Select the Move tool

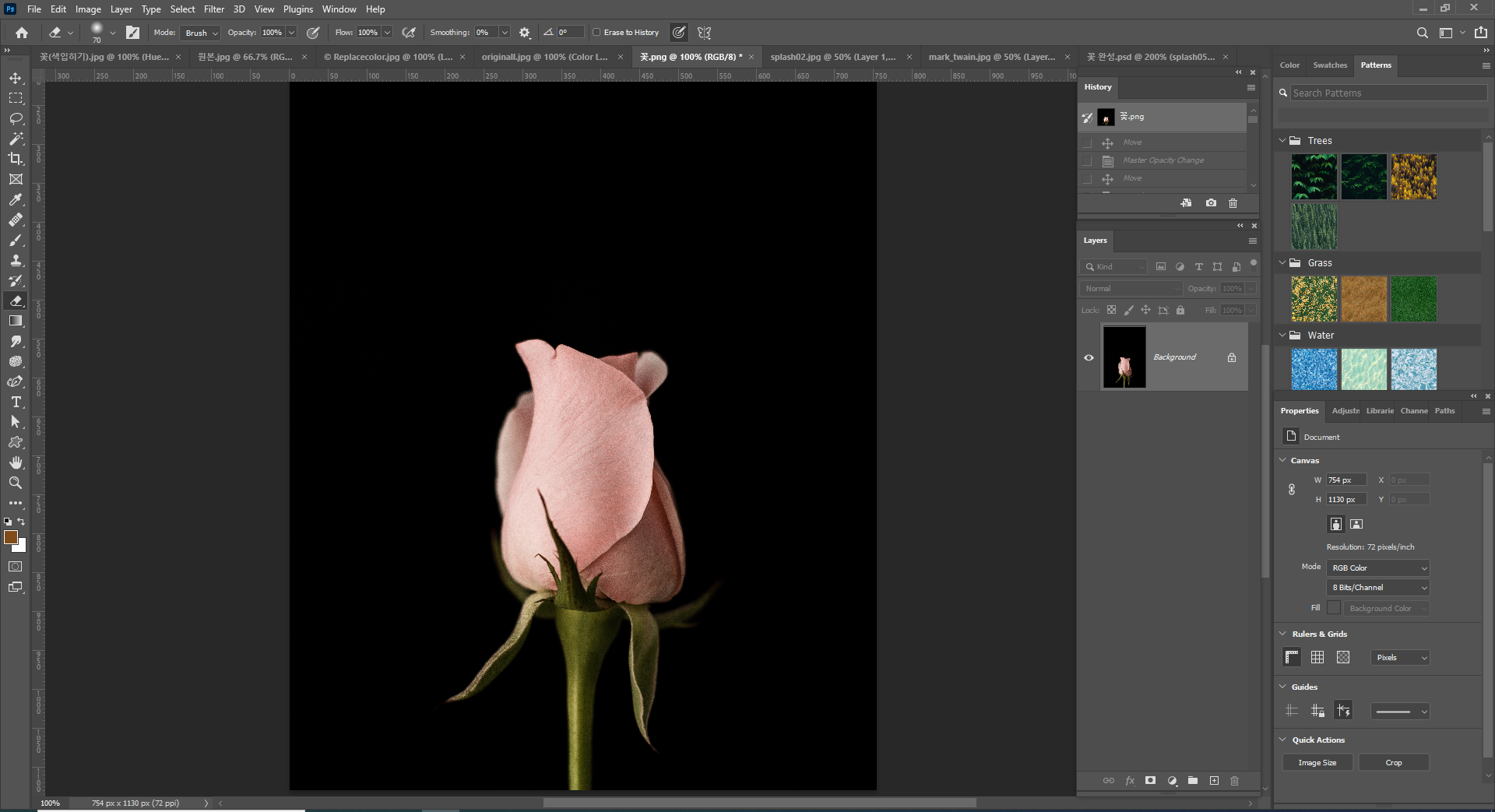pyautogui.click(x=16, y=79)
